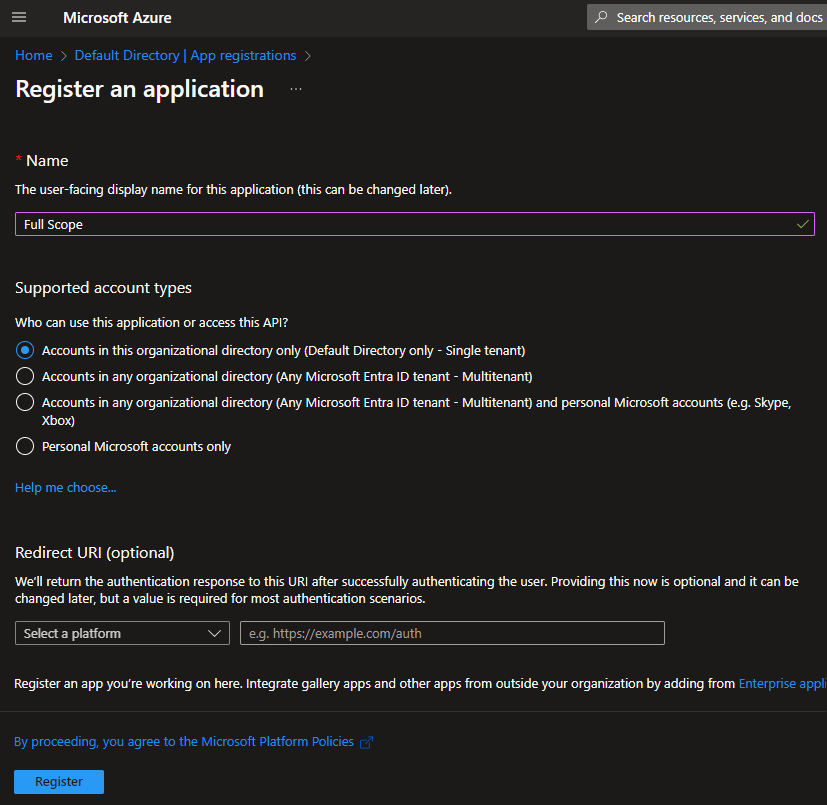Image resolution: width=827 pixels, height=805 pixels.
Task: Select Personal Microsoft accounts only option
Action: point(26,446)
